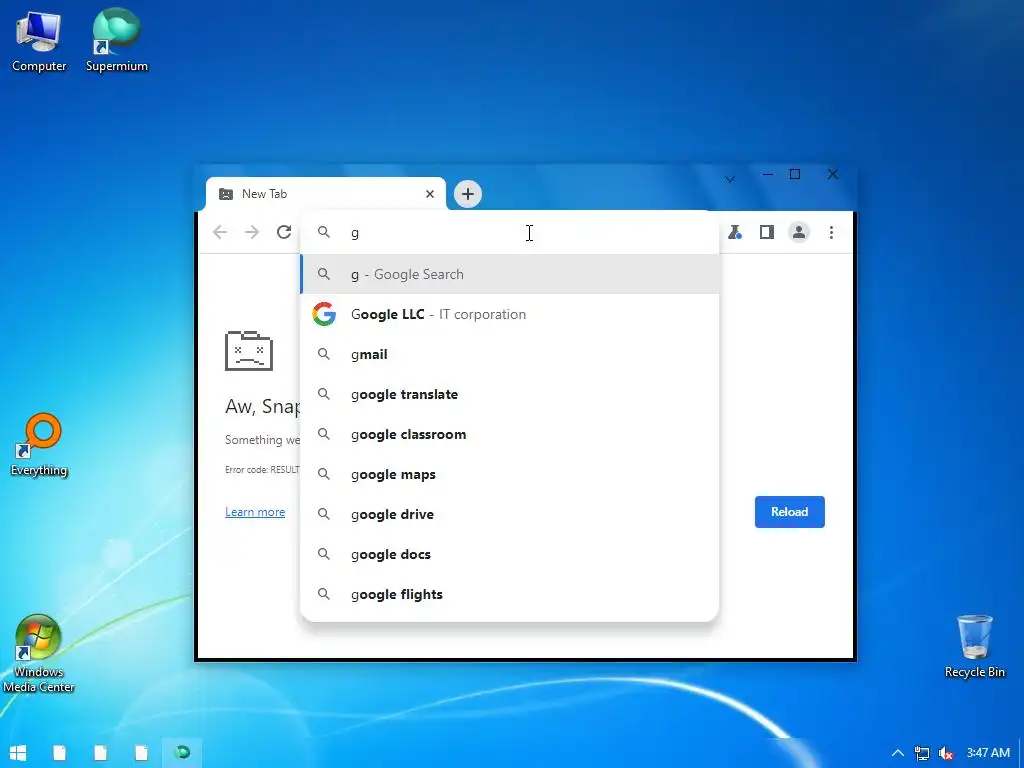Open the Windows Start button
1024x768 pixels.
(x=18, y=753)
